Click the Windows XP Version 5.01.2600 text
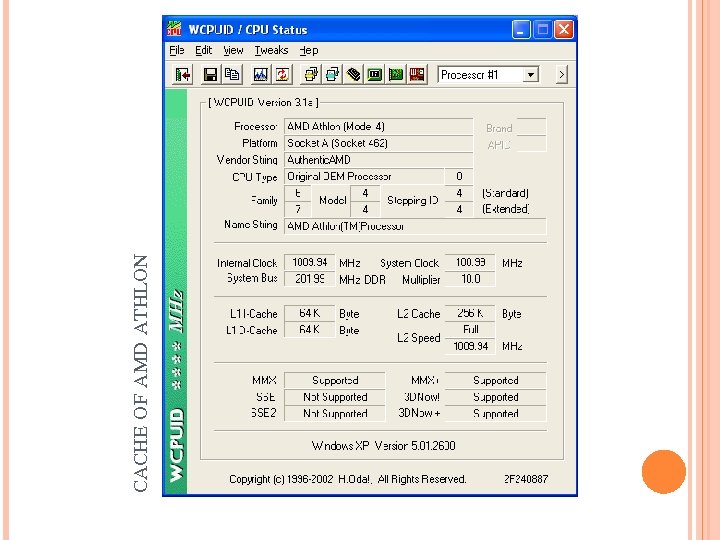Image resolution: width=720 pixels, height=540 pixels. (x=383, y=445)
